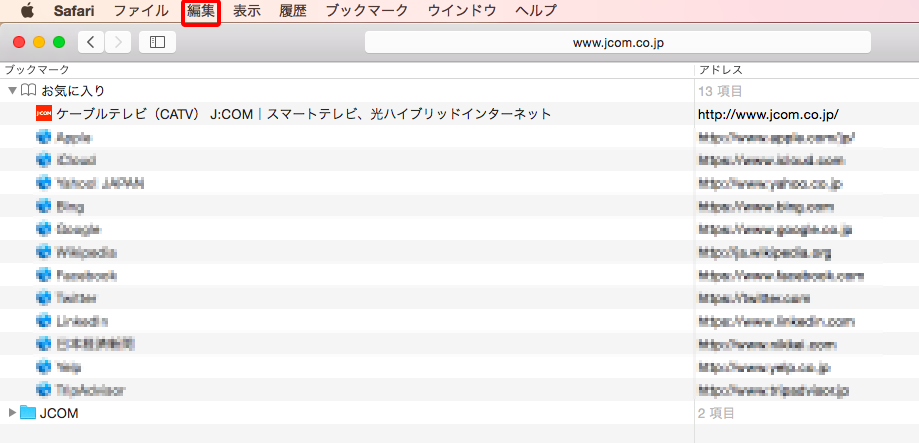Click the globe icon of the Apple bookmark
The height and width of the screenshot is (443, 919).
coord(44,137)
